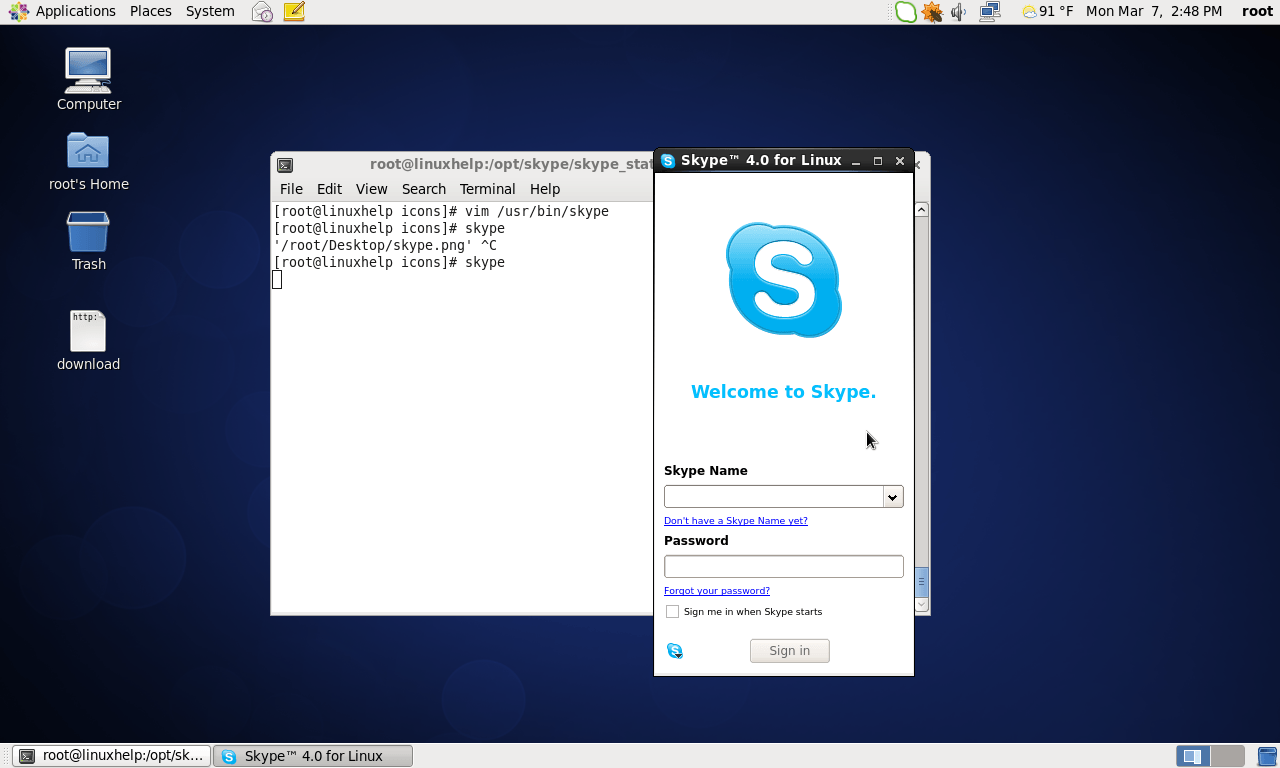
Task: Click the terminal scrollbar thumb
Action: click(922, 581)
